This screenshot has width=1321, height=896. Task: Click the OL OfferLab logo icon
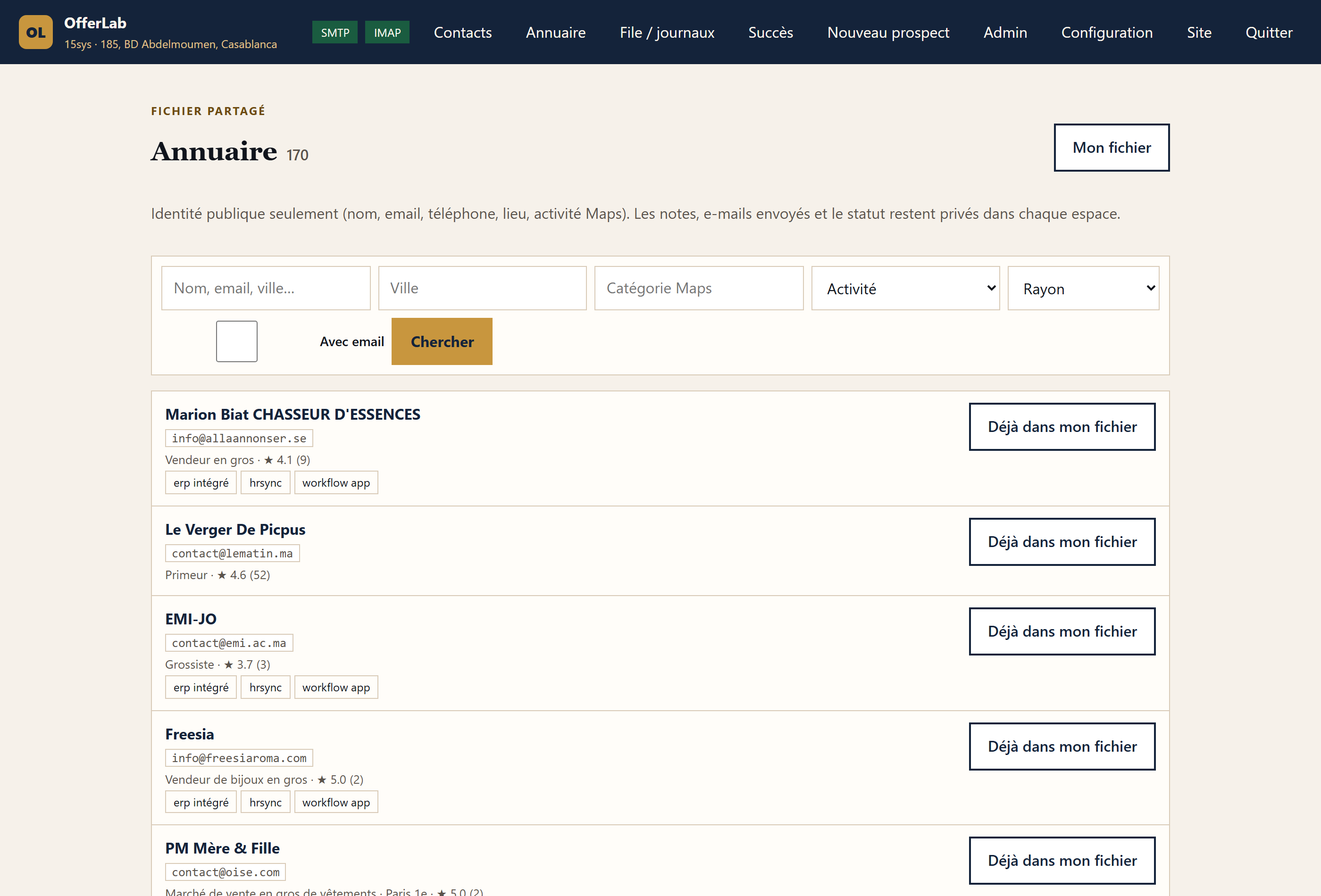pos(35,32)
